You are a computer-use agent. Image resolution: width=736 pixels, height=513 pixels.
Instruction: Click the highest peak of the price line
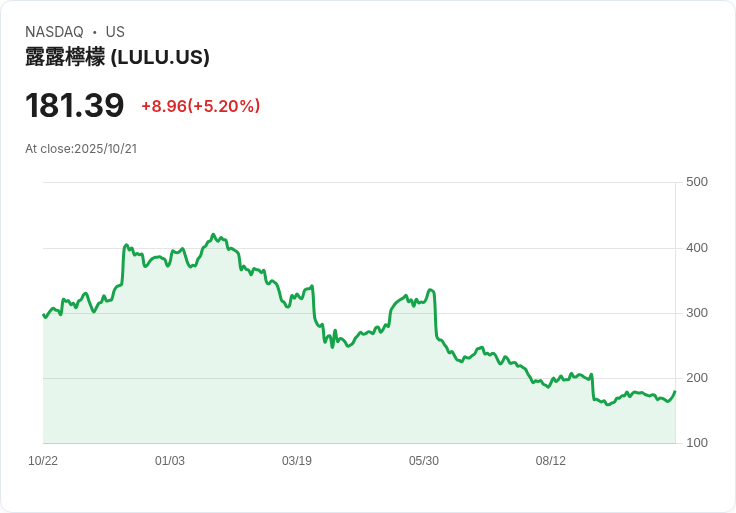coord(214,234)
